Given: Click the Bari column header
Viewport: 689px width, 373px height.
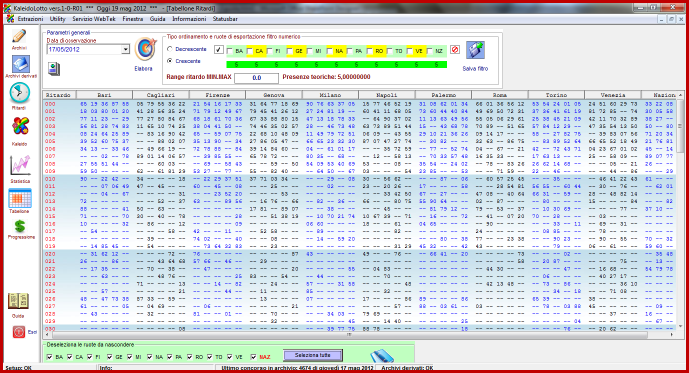Looking at the screenshot, I should (x=104, y=95).
